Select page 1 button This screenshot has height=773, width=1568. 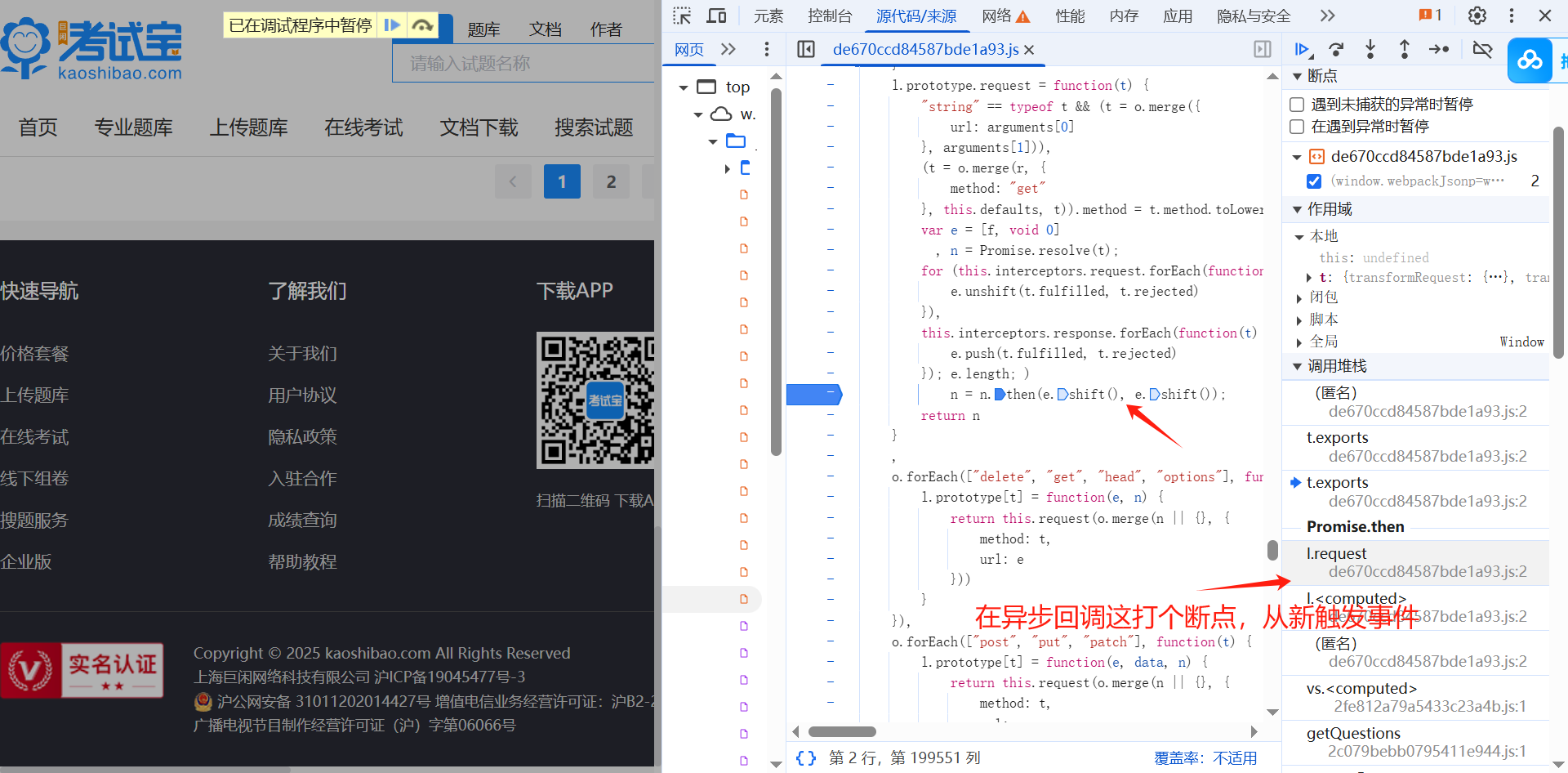[562, 181]
